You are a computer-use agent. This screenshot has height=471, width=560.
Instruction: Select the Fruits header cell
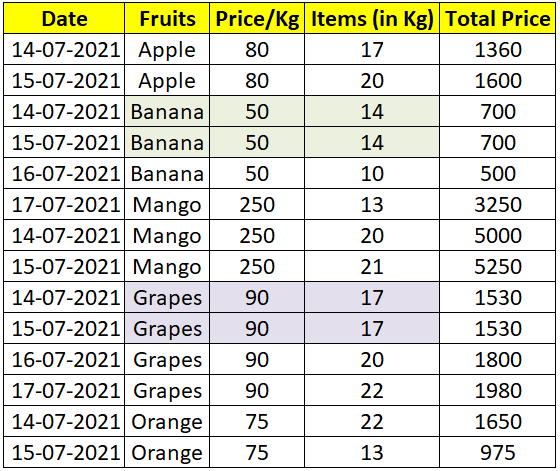click(167, 19)
